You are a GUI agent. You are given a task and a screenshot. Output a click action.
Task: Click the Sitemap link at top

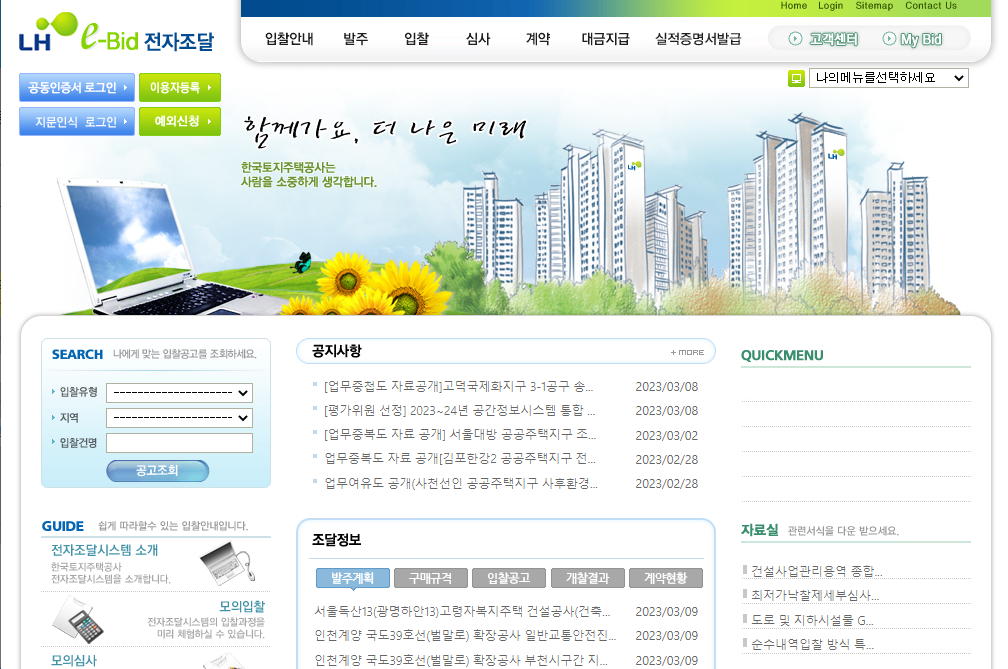click(x=874, y=6)
